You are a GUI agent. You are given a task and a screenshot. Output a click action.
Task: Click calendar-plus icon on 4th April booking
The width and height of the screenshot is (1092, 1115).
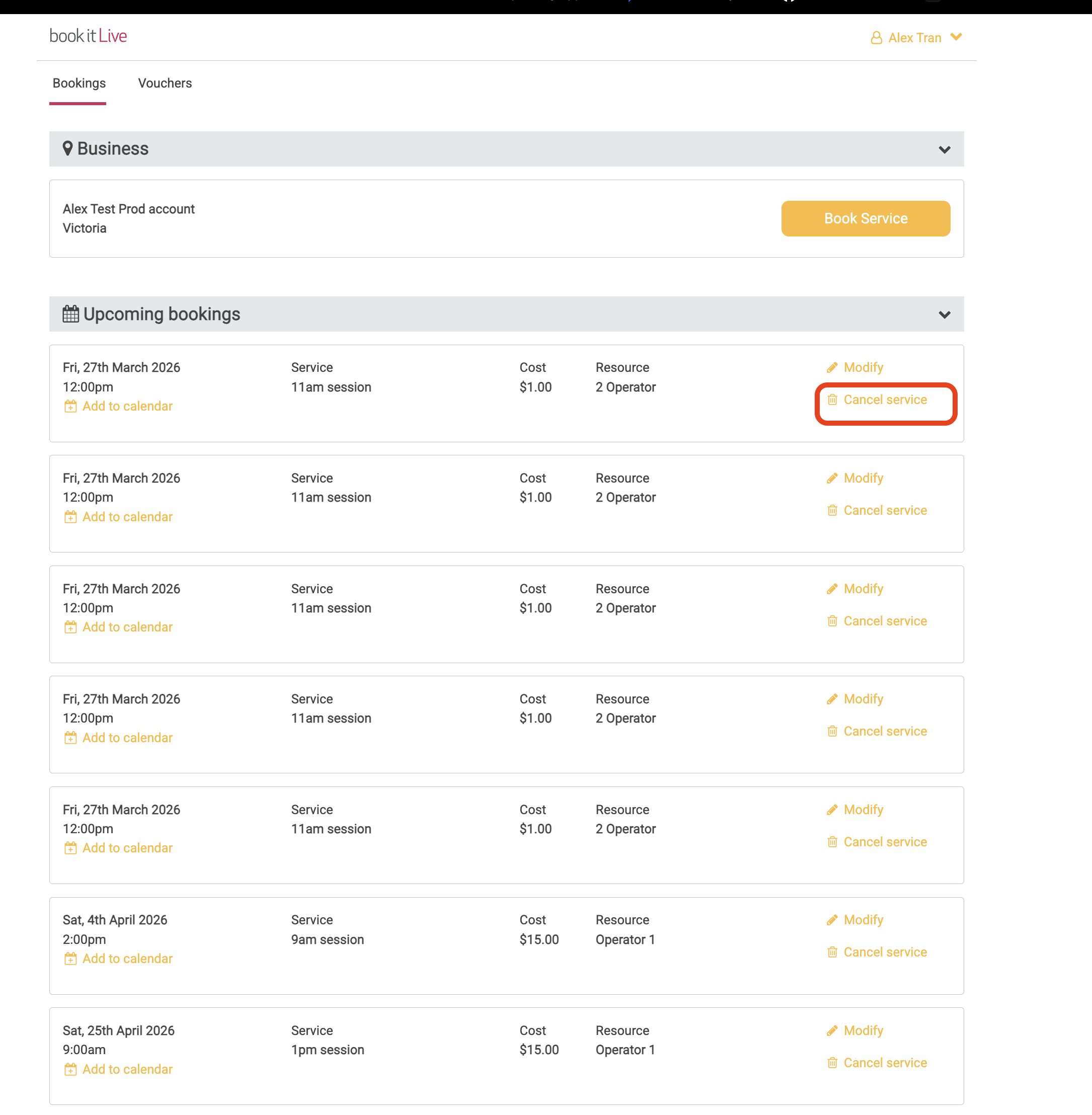pyautogui.click(x=70, y=959)
